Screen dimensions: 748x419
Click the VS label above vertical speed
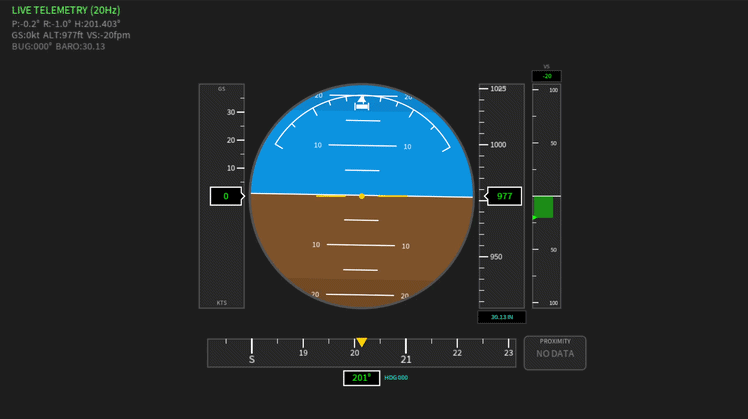pyautogui.click(x=547, y=67)
